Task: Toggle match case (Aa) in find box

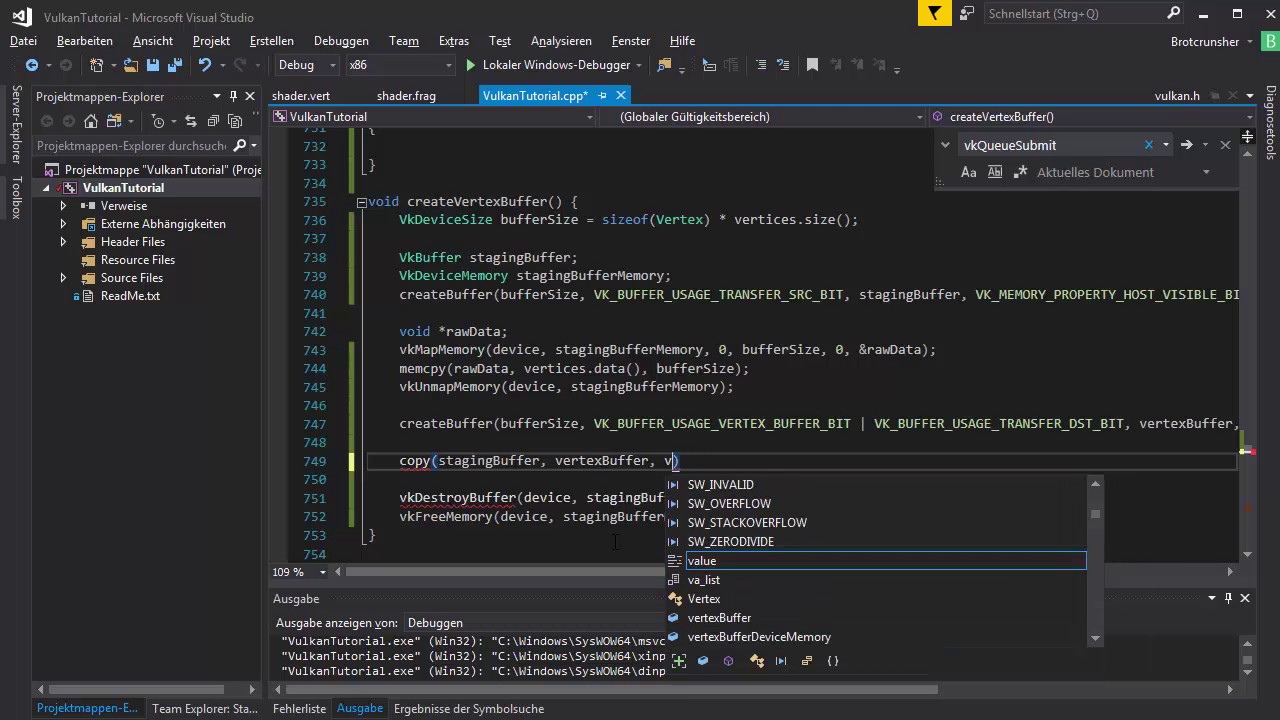Action: pyautogui.click(x=968, y=172)
